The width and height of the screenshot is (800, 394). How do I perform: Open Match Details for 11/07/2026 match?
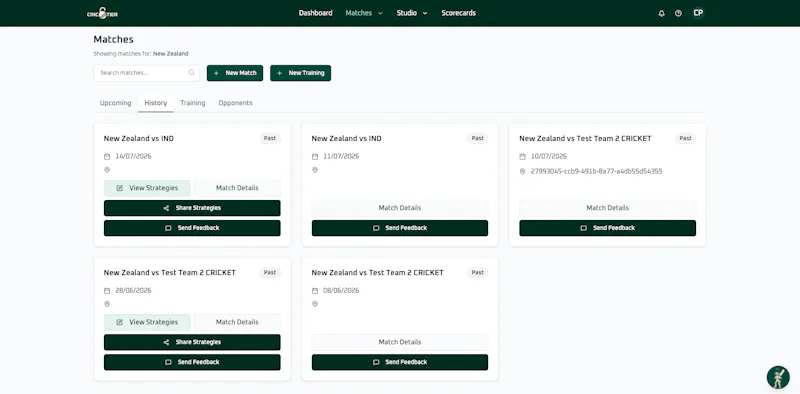[x=399, y=208]
